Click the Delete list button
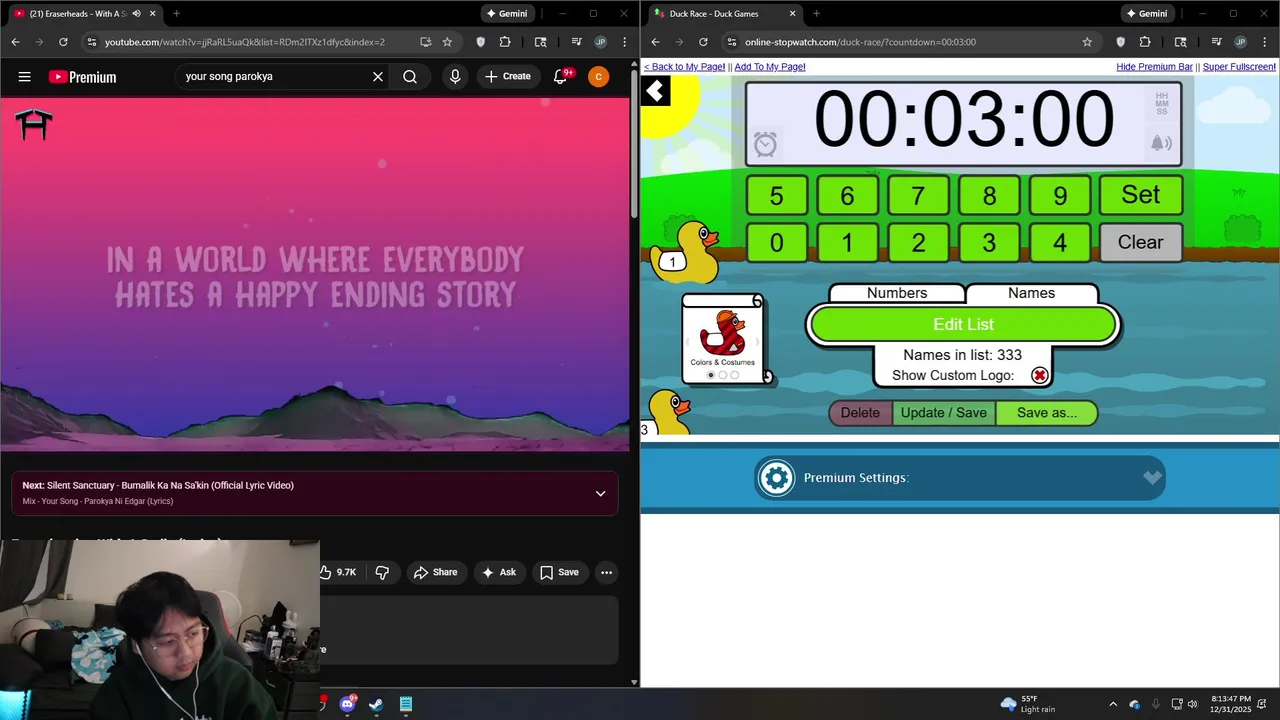 pyautogui.click(x=860, y=413)
